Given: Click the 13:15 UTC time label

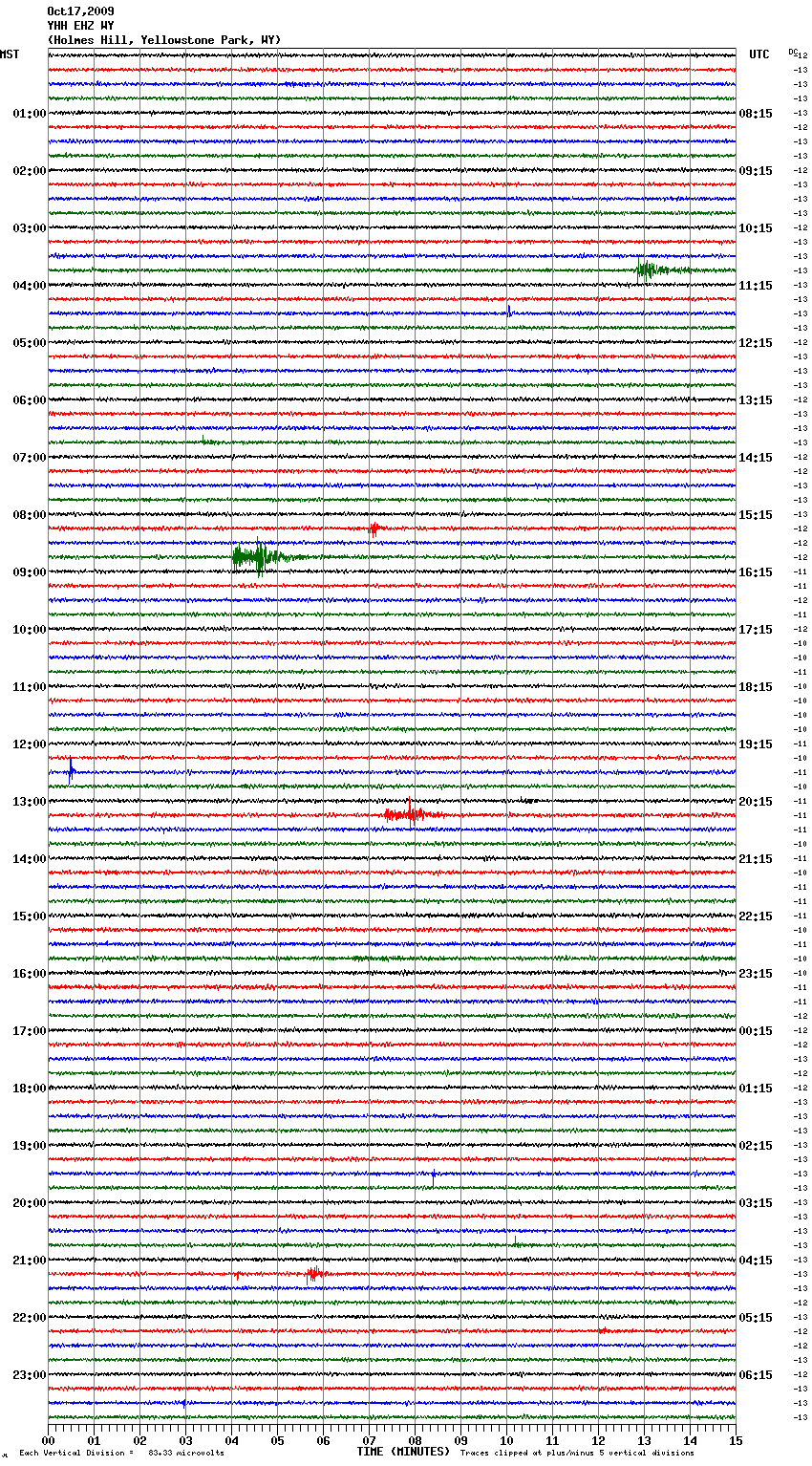Looking at the screenshot, I should pos(756,400).
